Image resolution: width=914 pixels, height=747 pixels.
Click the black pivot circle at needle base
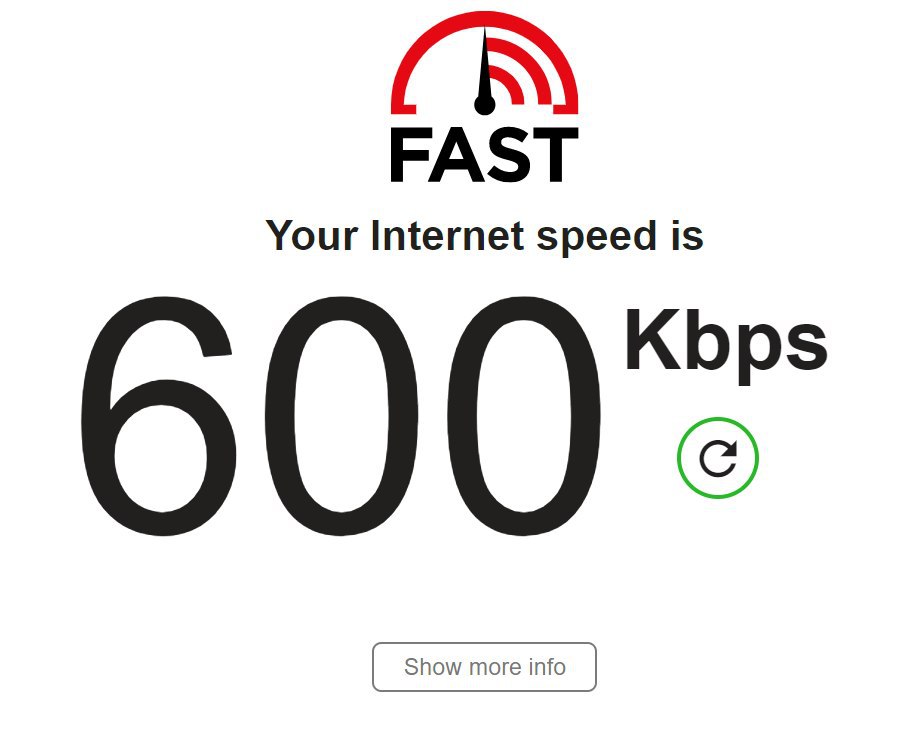click(484, 105)
